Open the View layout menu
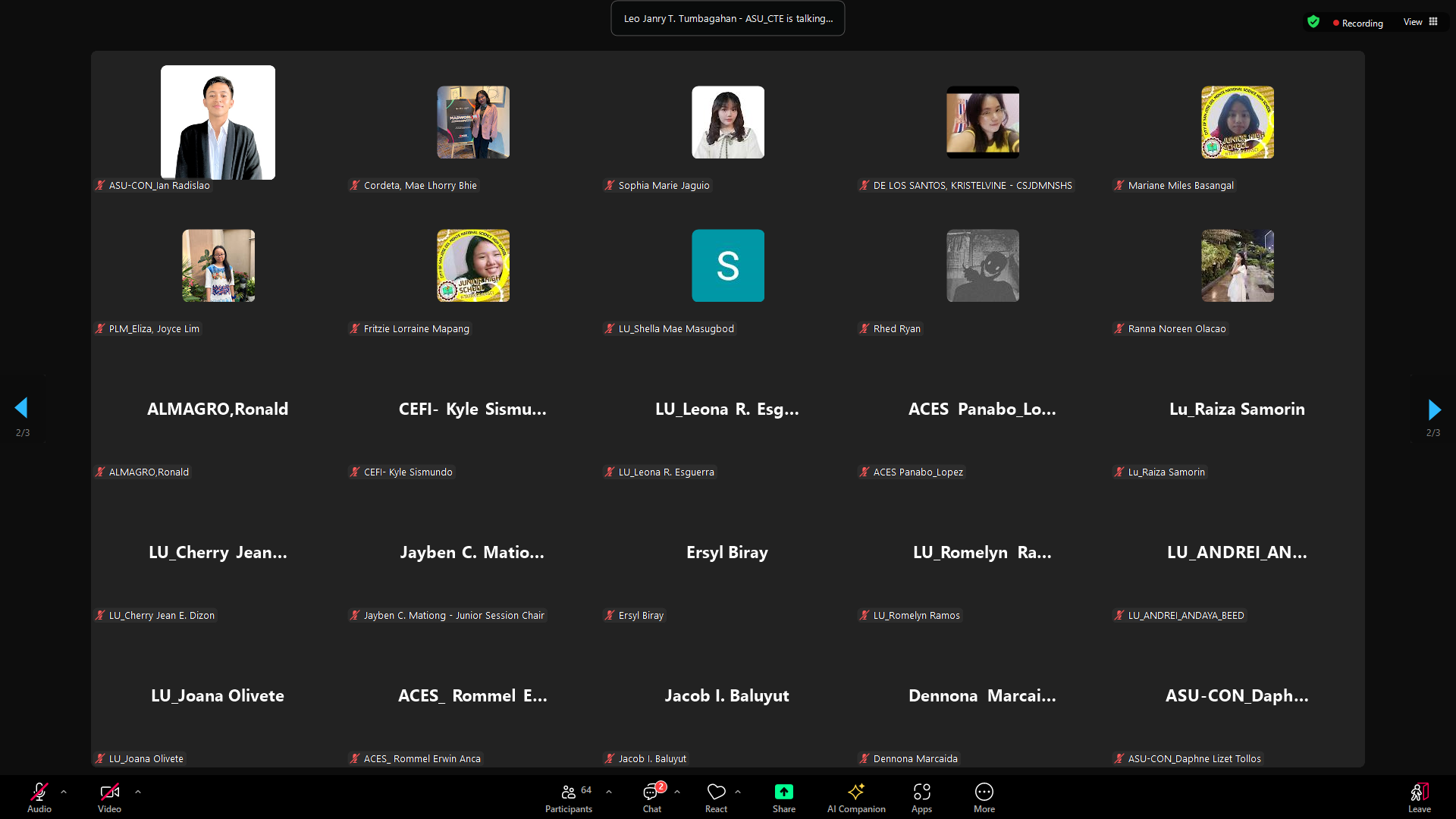 point(1420,22)
